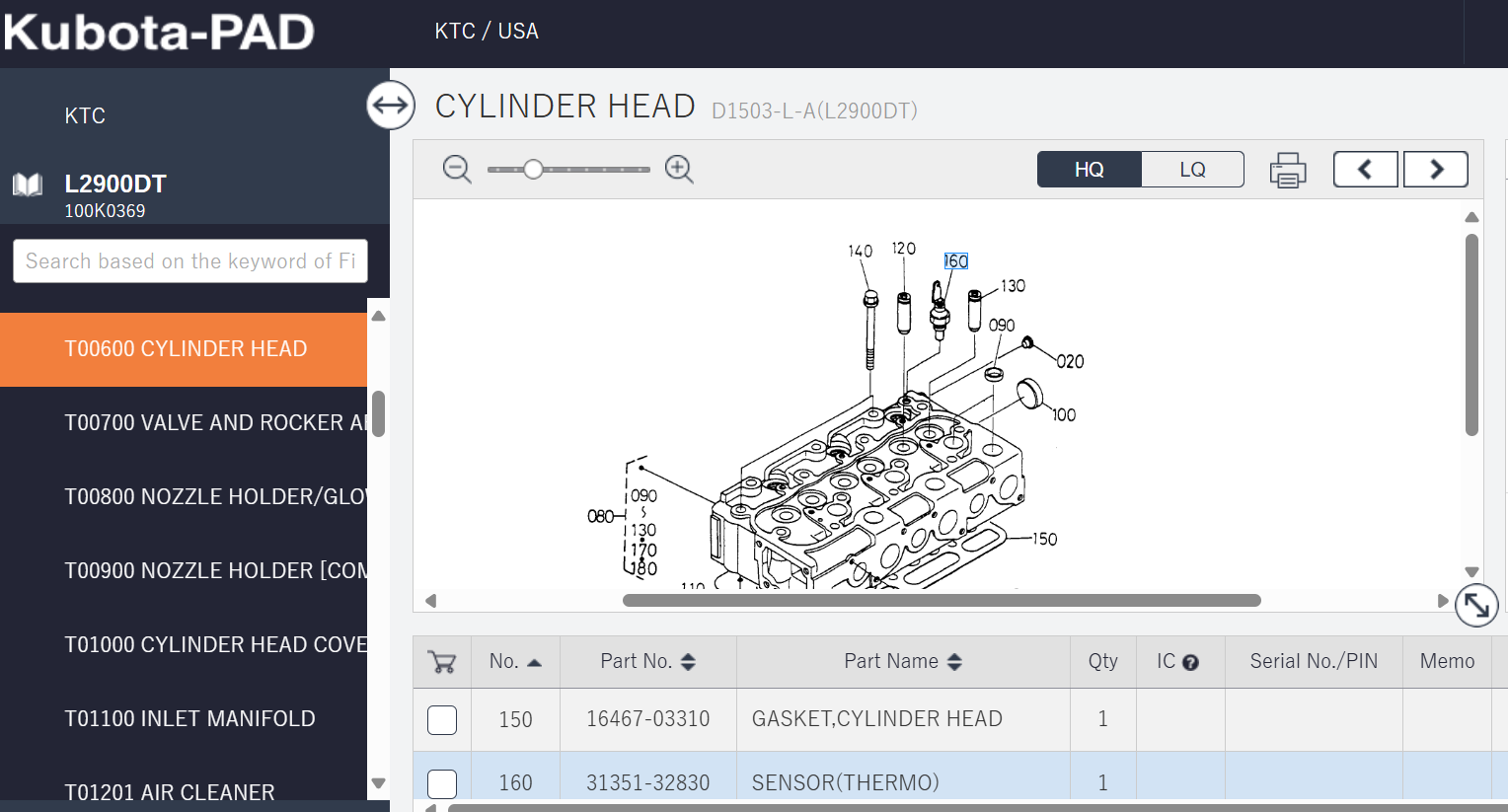Click the D1503-L-A(L2900DT) subtitle
Viewport: 1508px width, 812px height.
[x=814, y=111]
